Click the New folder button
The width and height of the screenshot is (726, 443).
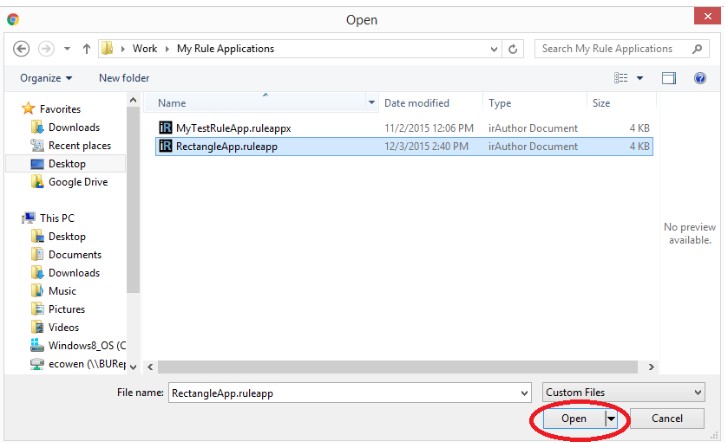click(124, 78)
